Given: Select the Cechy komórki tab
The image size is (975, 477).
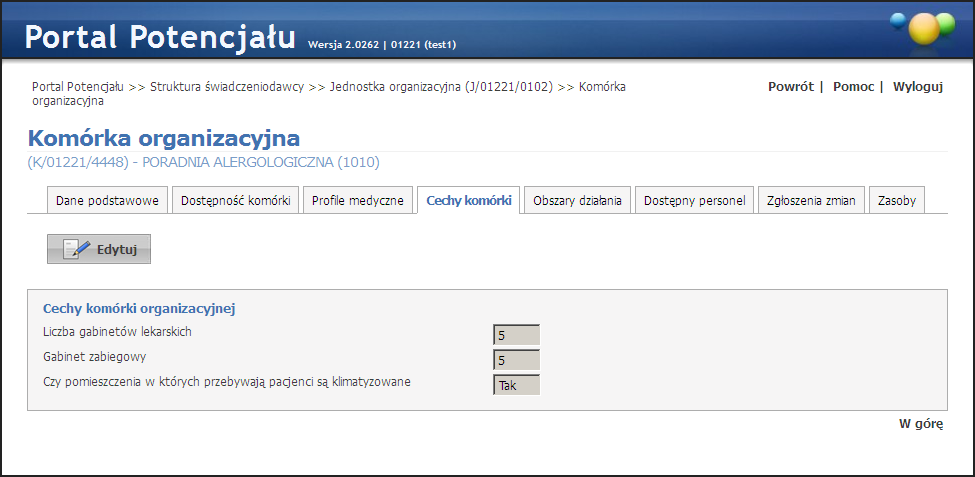Looking at the screenshot, I should tap(468, 201).
